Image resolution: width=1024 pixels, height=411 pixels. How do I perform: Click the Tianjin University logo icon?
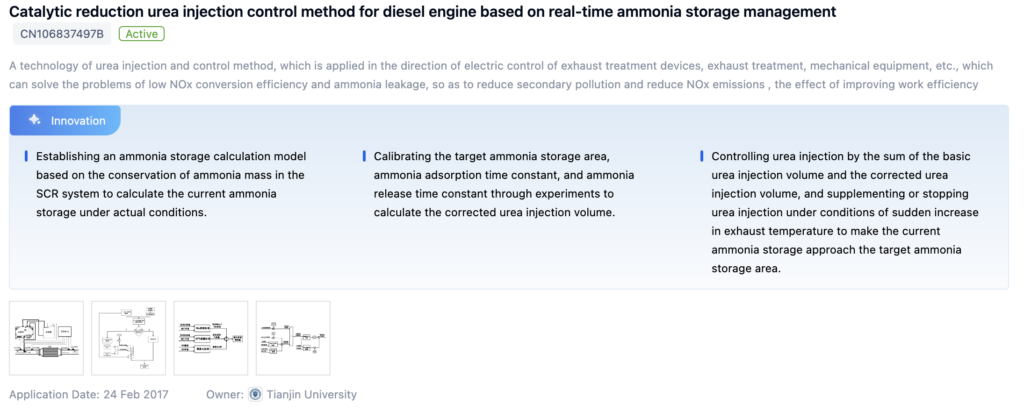(x=254, y=394)
